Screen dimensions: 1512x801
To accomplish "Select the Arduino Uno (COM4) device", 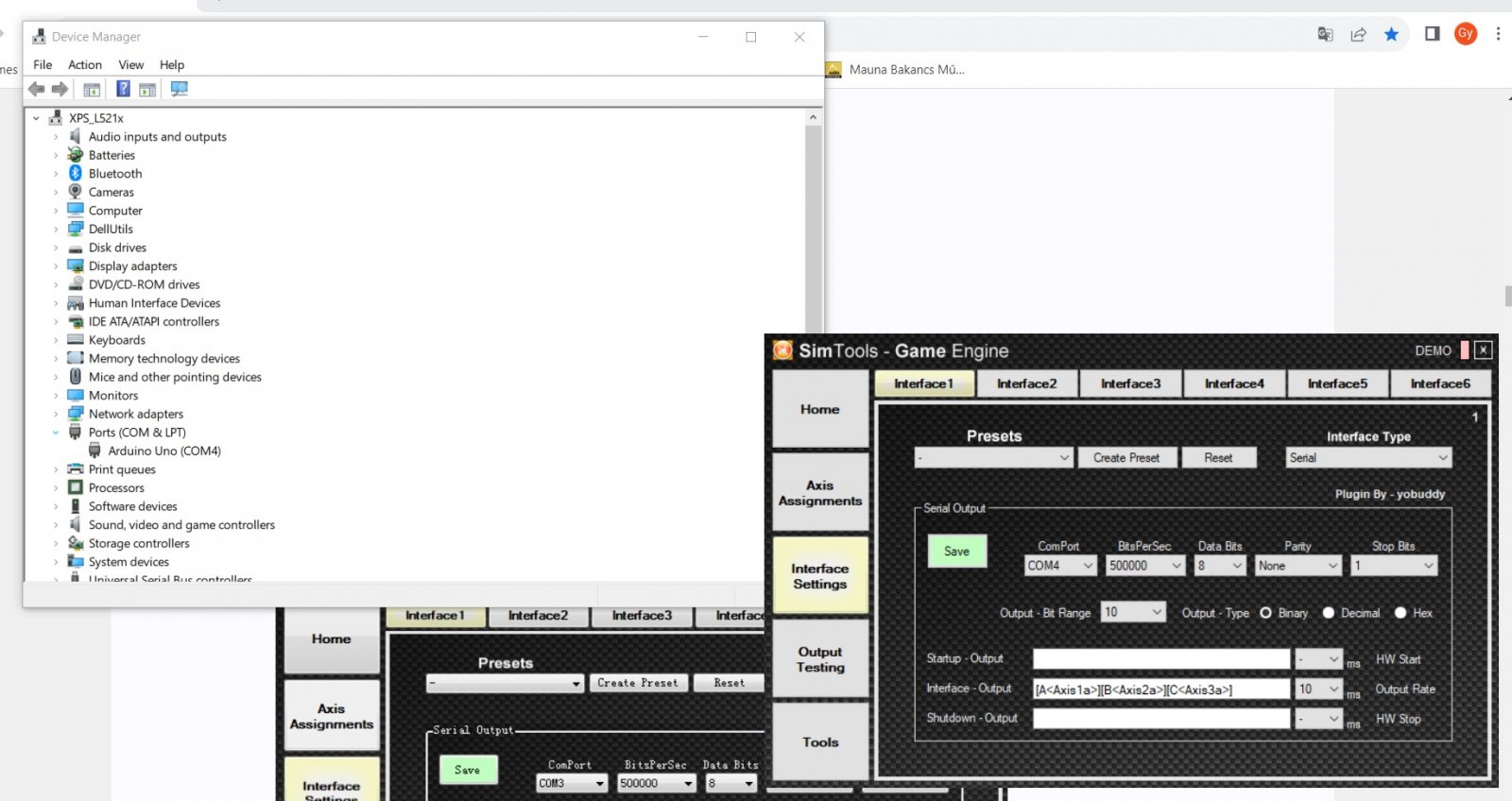I will point(164,452).
